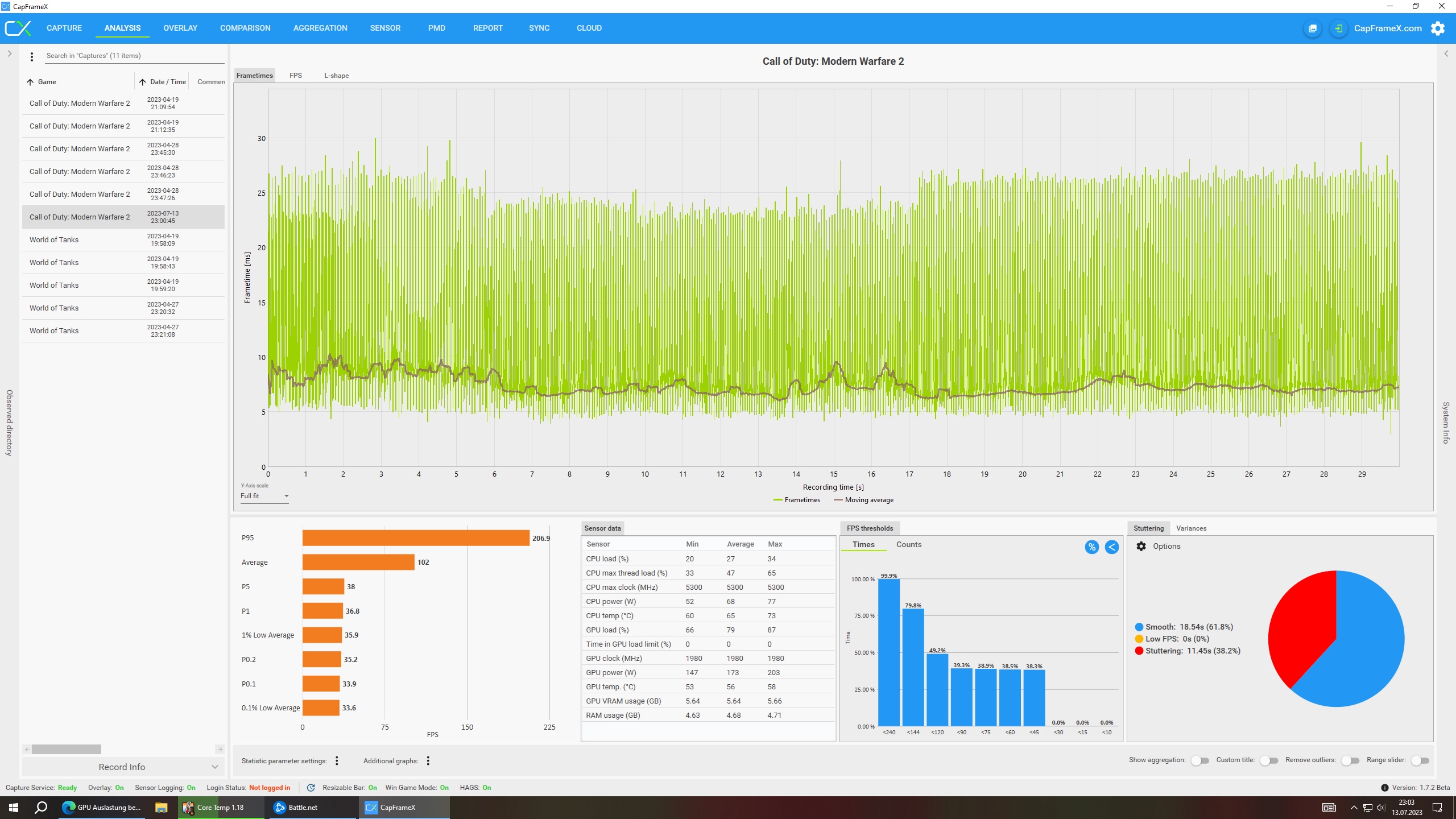This screenshot has height=819, width=1456.
Task: Open Additional graphs three-dot menu
Action: click(x=428, y=761)
